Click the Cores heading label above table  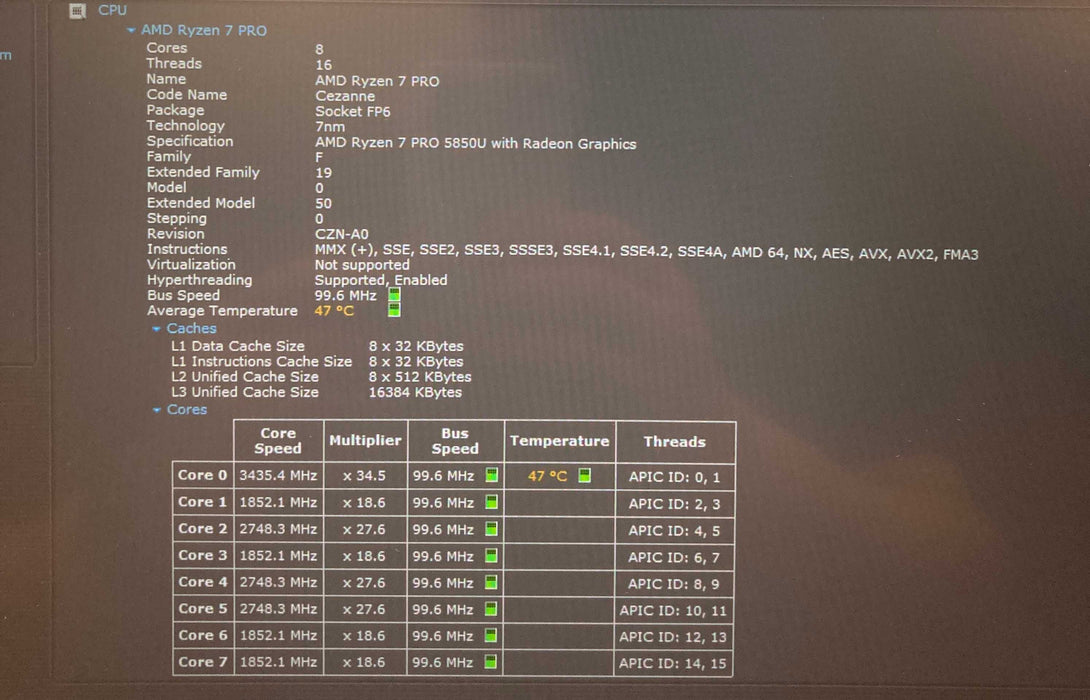click(187, 409)
